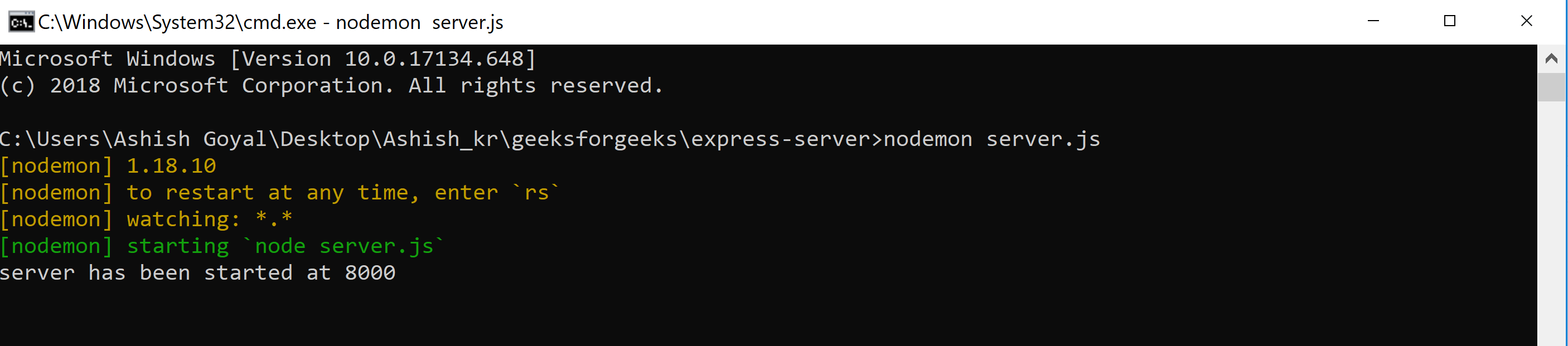Screen dimensions: 1568x346
Task: Click the 'rs' restart hint text
Action: (536, 193)
